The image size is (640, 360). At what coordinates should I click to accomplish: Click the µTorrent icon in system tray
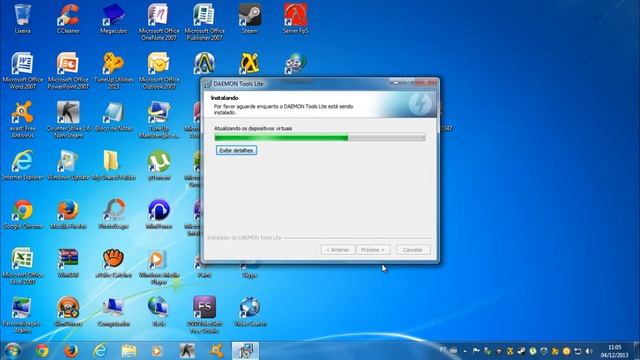[x=533, y=351]
